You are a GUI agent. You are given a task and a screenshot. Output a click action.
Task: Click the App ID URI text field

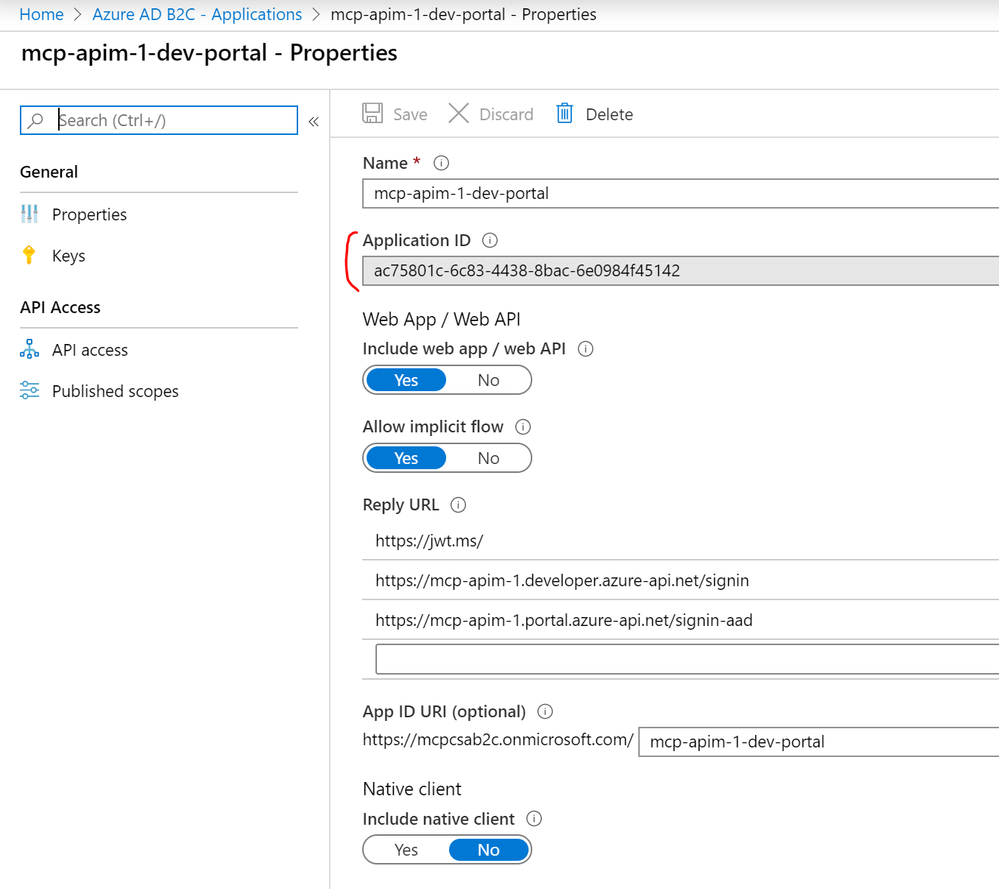[x=819, y=742]
